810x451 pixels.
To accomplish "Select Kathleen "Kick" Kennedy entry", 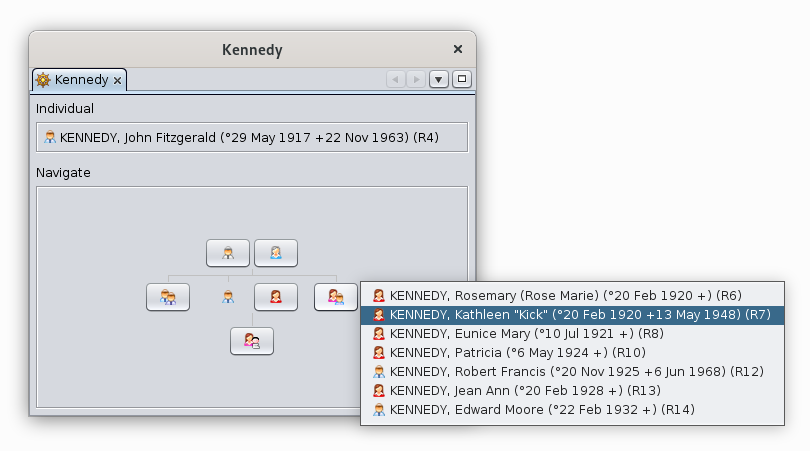I will pyautogui.click(x=572, y=315).
